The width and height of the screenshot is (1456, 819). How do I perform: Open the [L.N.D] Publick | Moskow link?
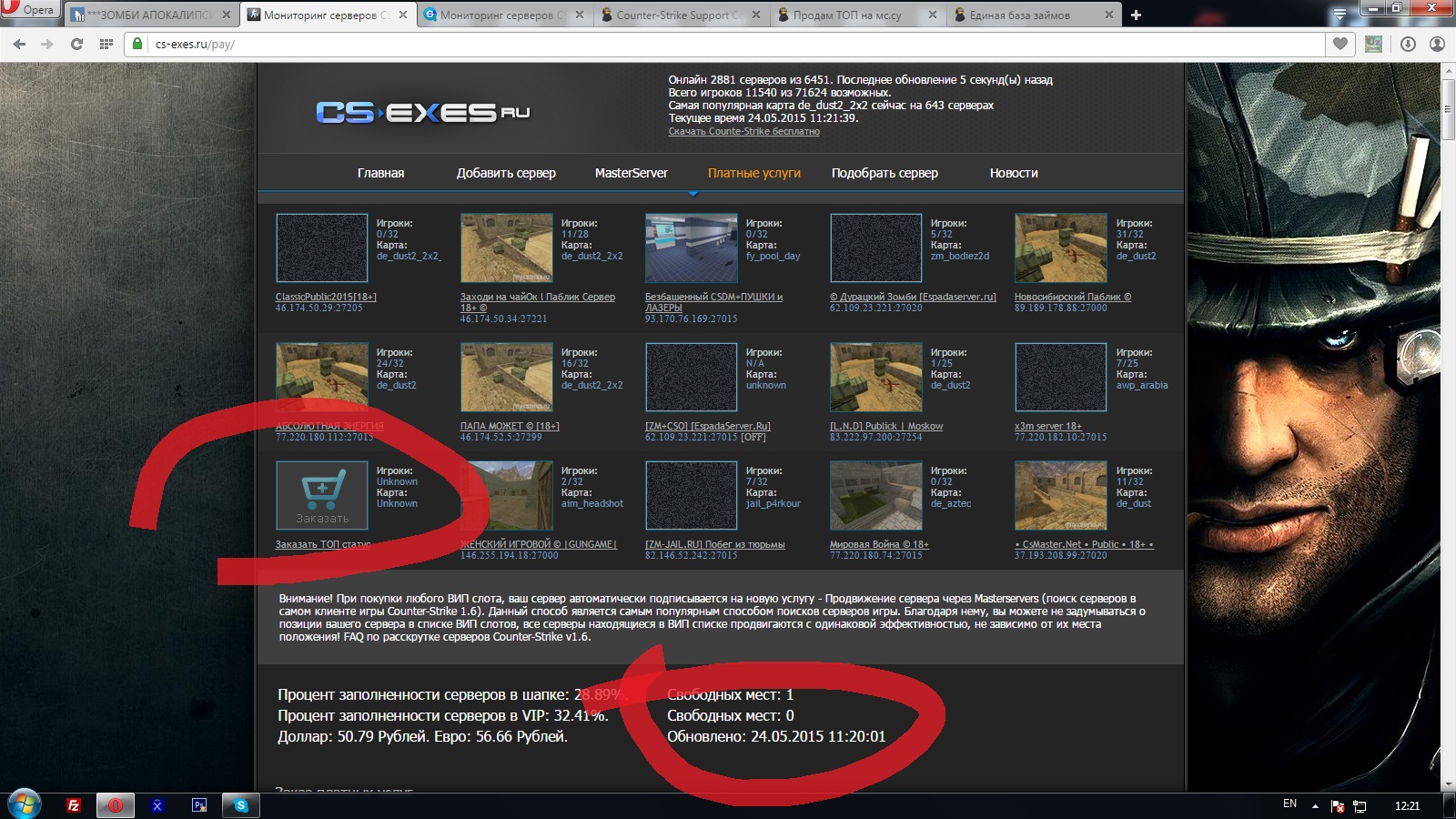click(886, 426)
